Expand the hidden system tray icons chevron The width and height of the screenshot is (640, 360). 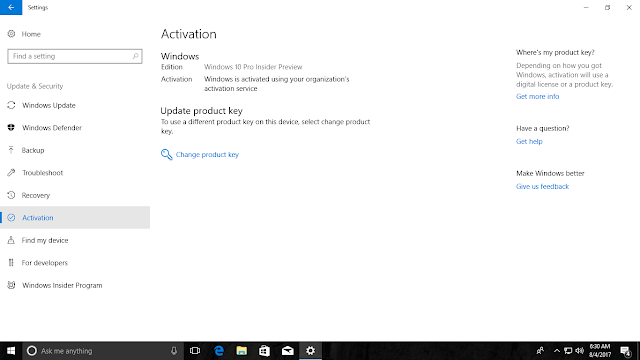coord(557,351)
